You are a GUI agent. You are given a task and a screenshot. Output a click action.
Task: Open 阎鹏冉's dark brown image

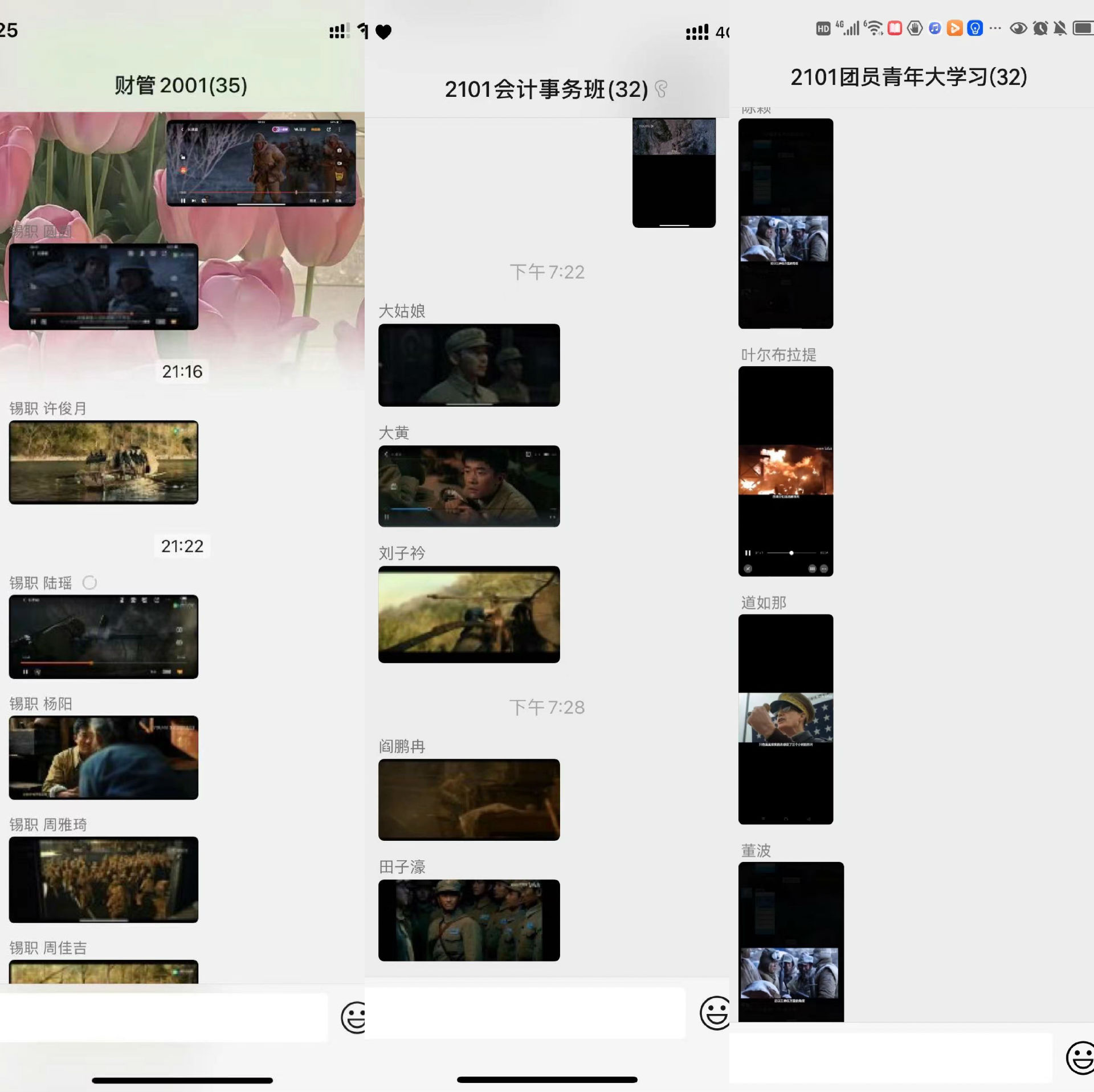469,800
